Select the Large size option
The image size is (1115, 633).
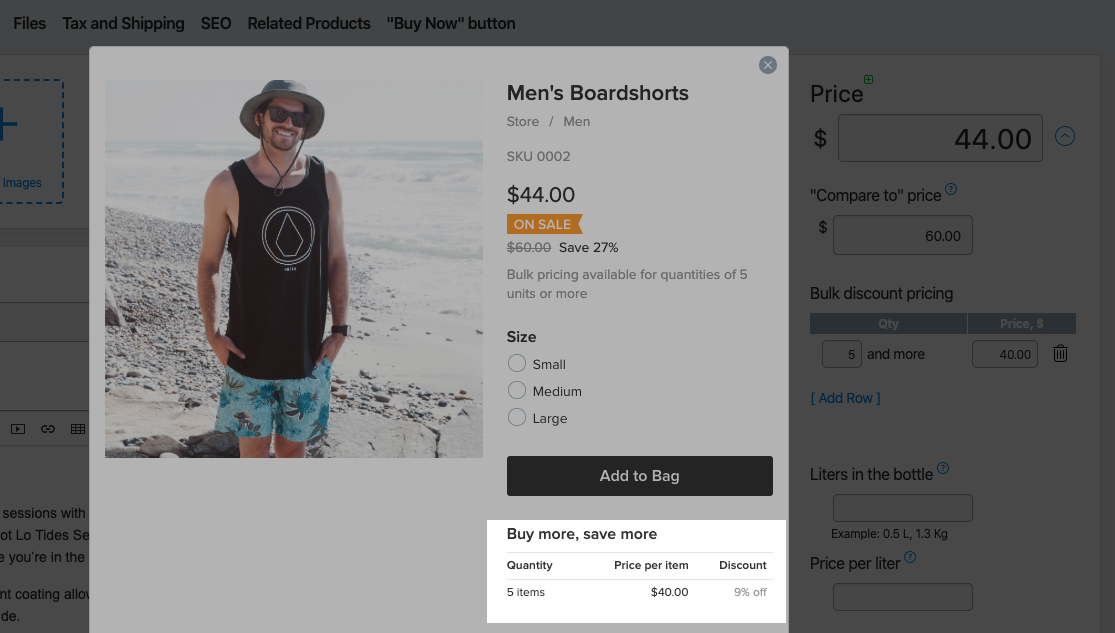click(x=517, y=418)
